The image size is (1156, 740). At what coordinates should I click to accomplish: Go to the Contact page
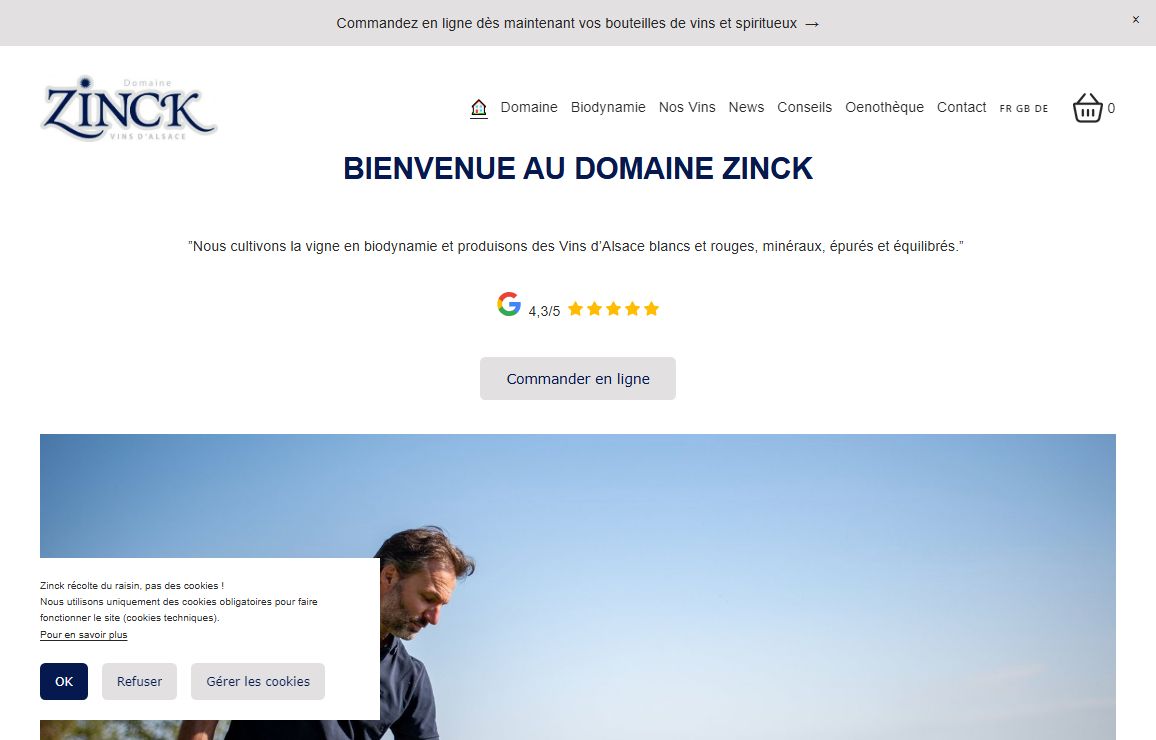click(x=961, y=108)
